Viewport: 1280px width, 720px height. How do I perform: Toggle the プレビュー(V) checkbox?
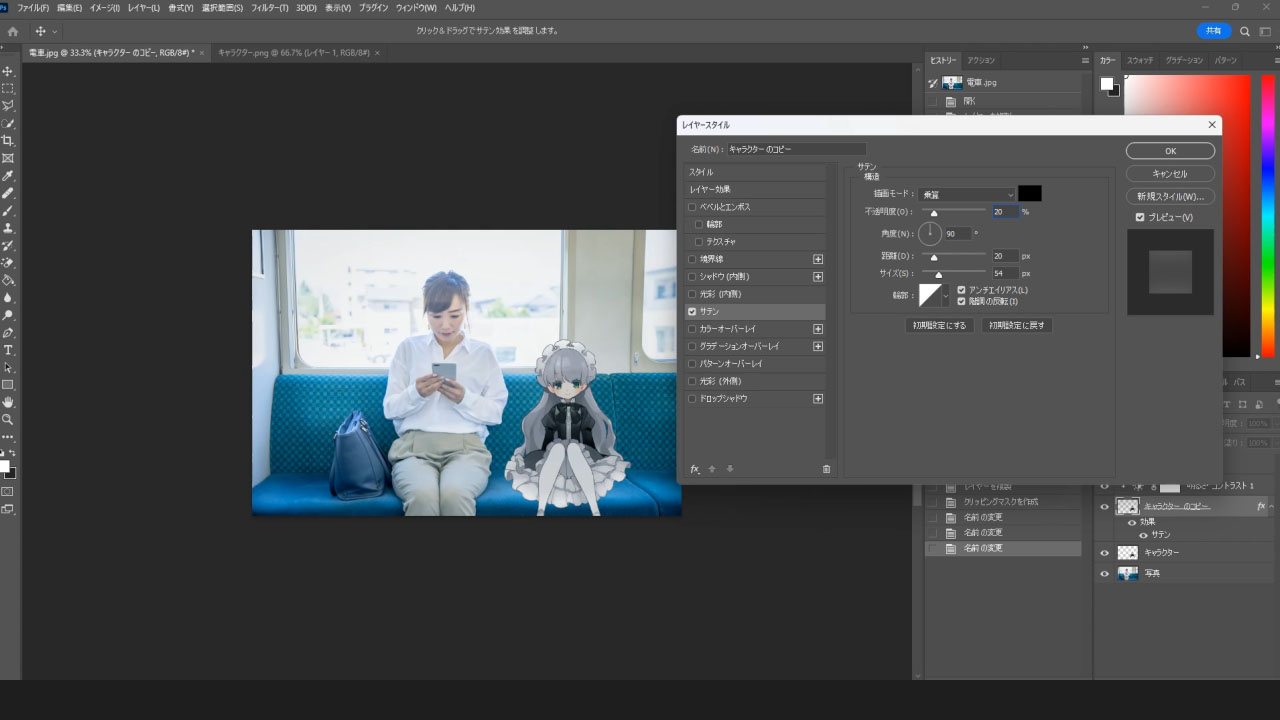coord(1140,217)
